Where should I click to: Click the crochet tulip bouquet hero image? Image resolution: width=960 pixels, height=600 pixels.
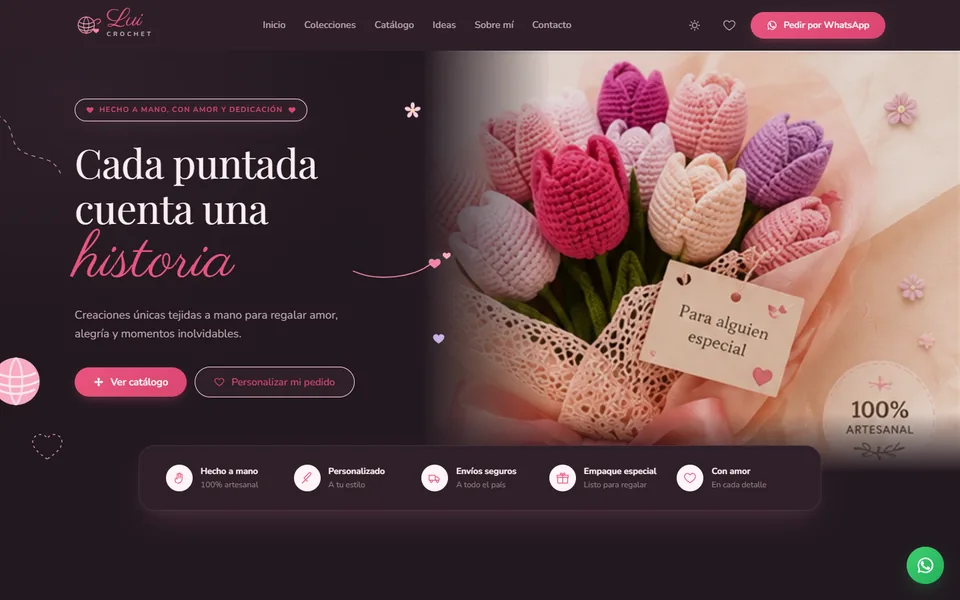point(692,248)
